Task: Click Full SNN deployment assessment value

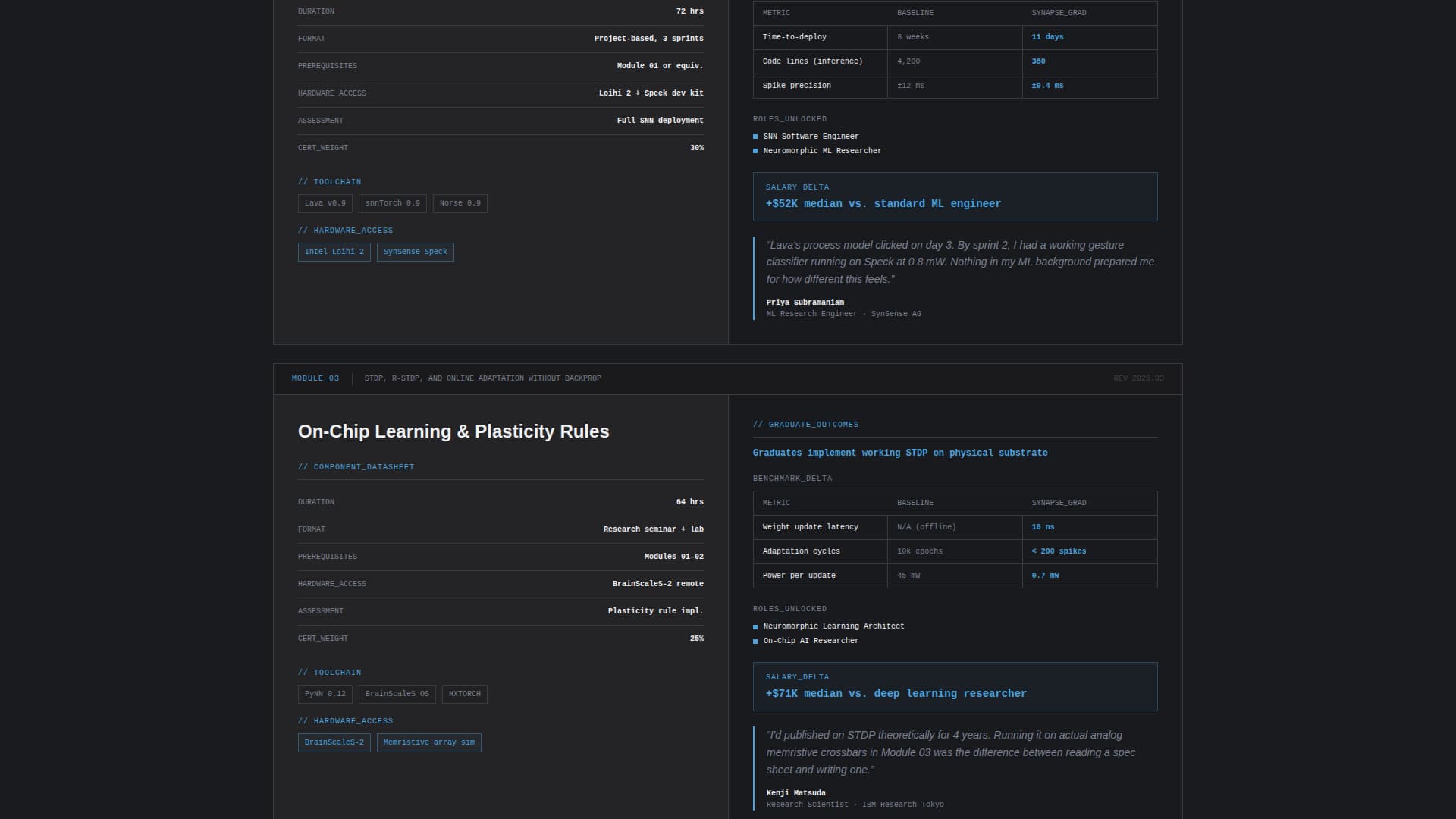Action: point(661,121)
